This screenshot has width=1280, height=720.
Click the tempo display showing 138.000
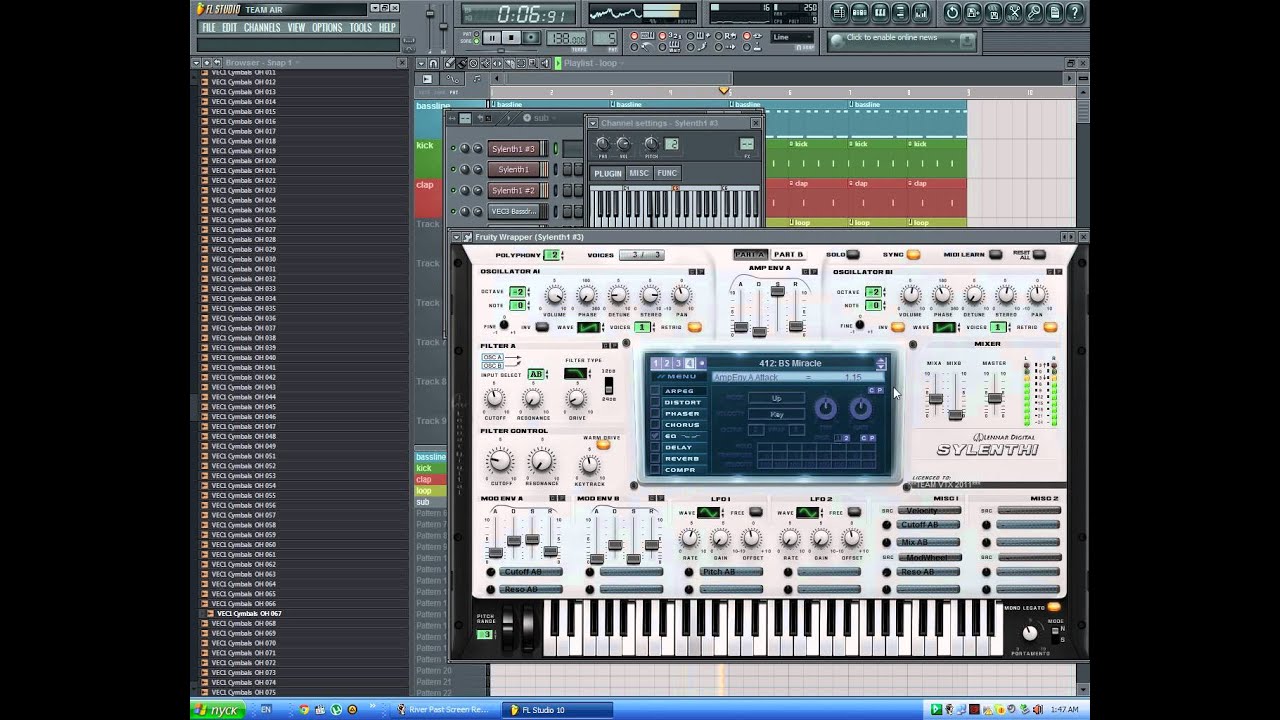tap(567, 39)
